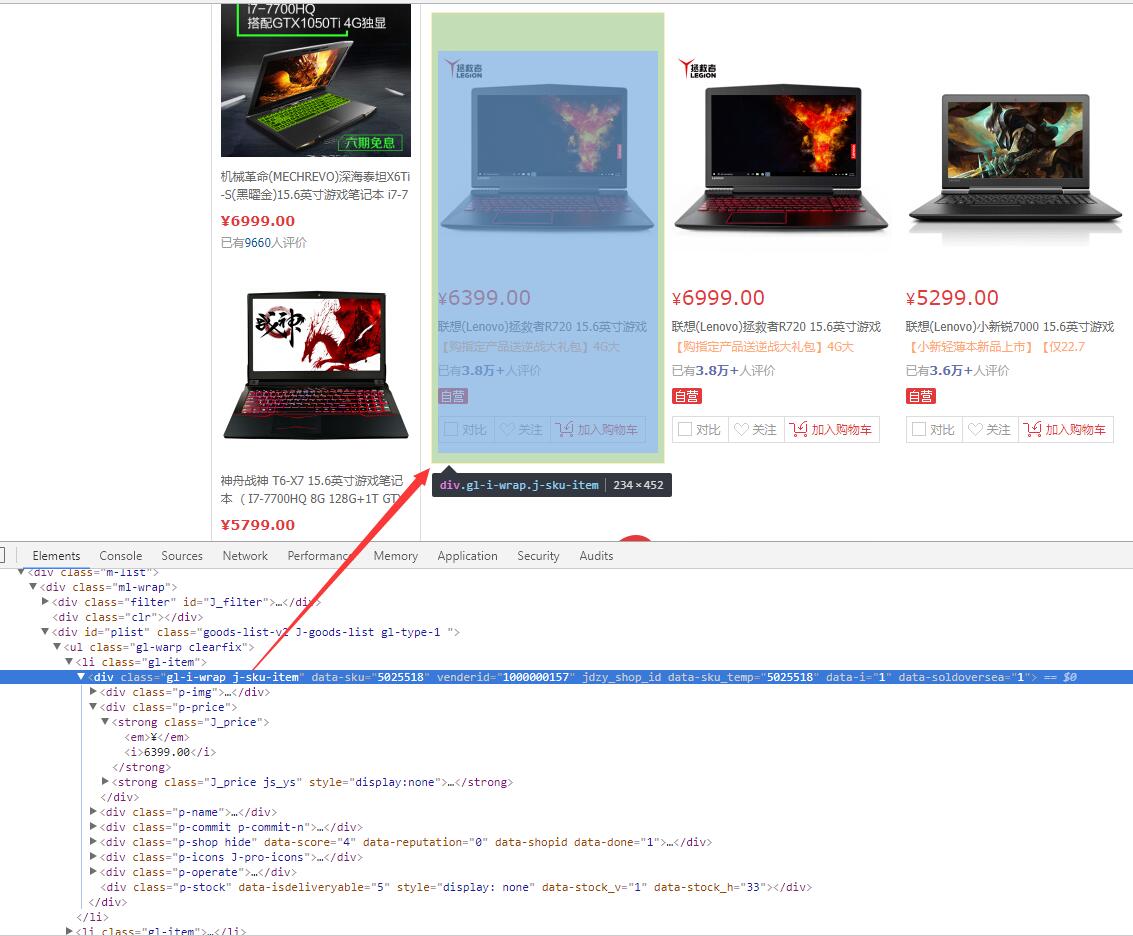Select the div class="clr" line
1133x936 pixels.
(128, 617)
